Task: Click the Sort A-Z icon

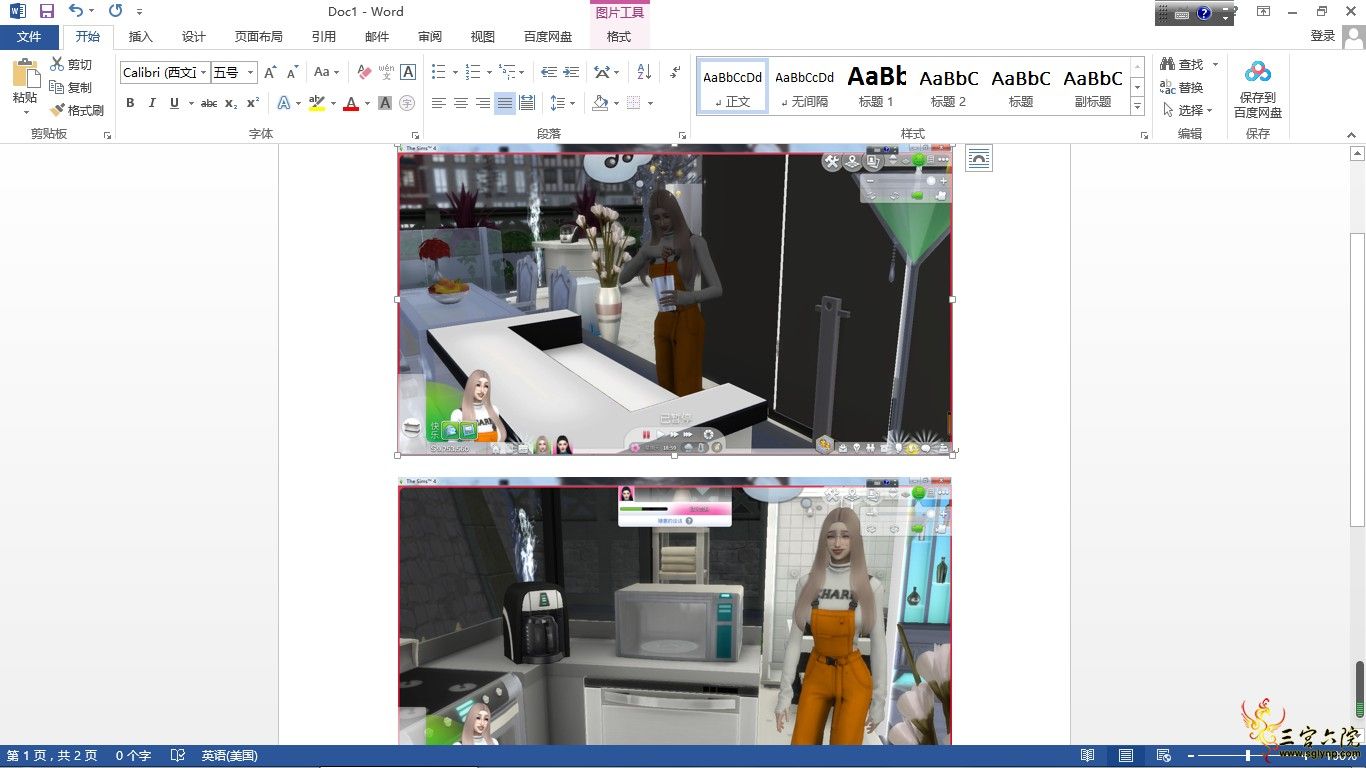Action: (x=644, y=73)
